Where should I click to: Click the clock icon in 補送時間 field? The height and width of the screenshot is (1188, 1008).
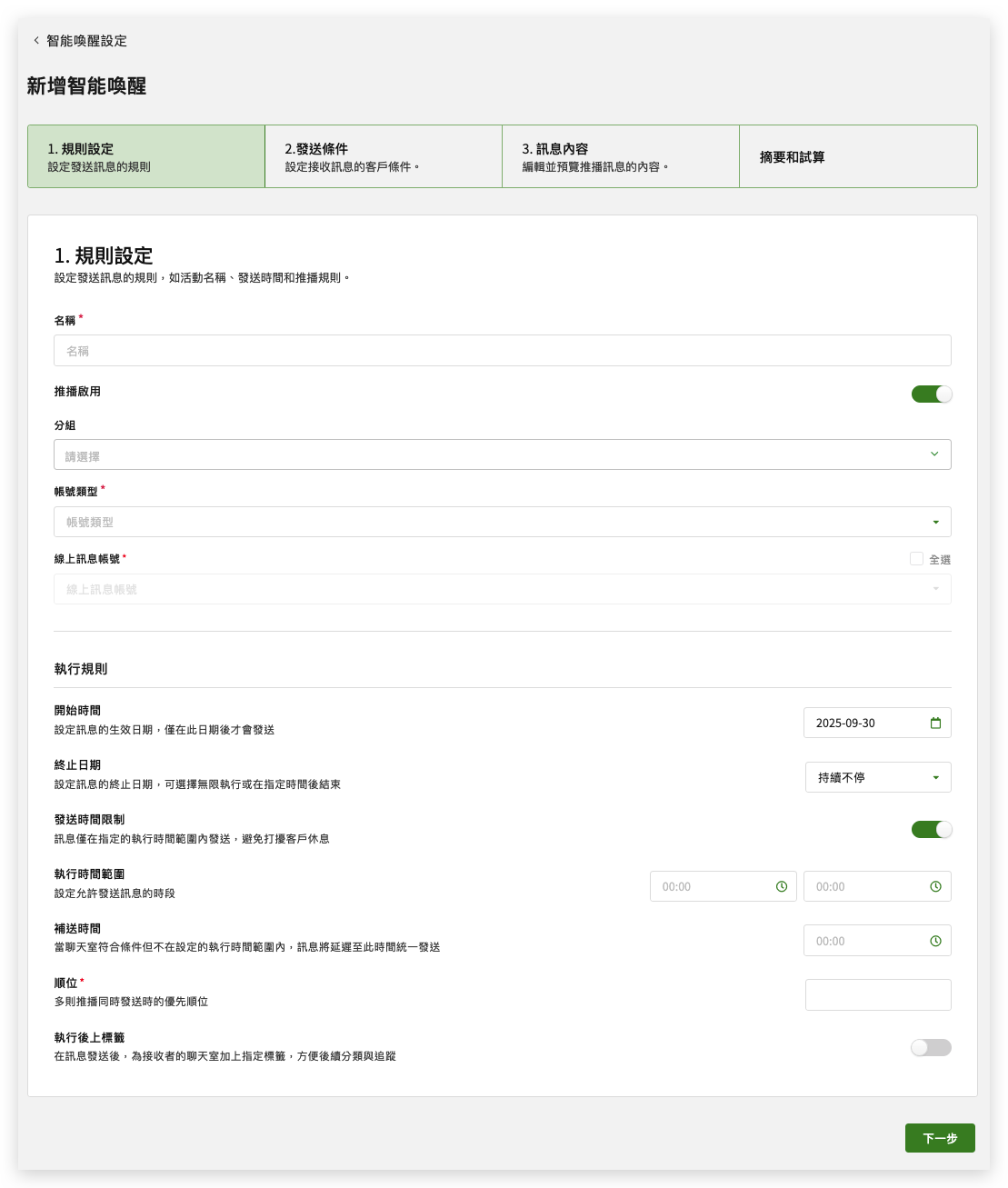935,942
